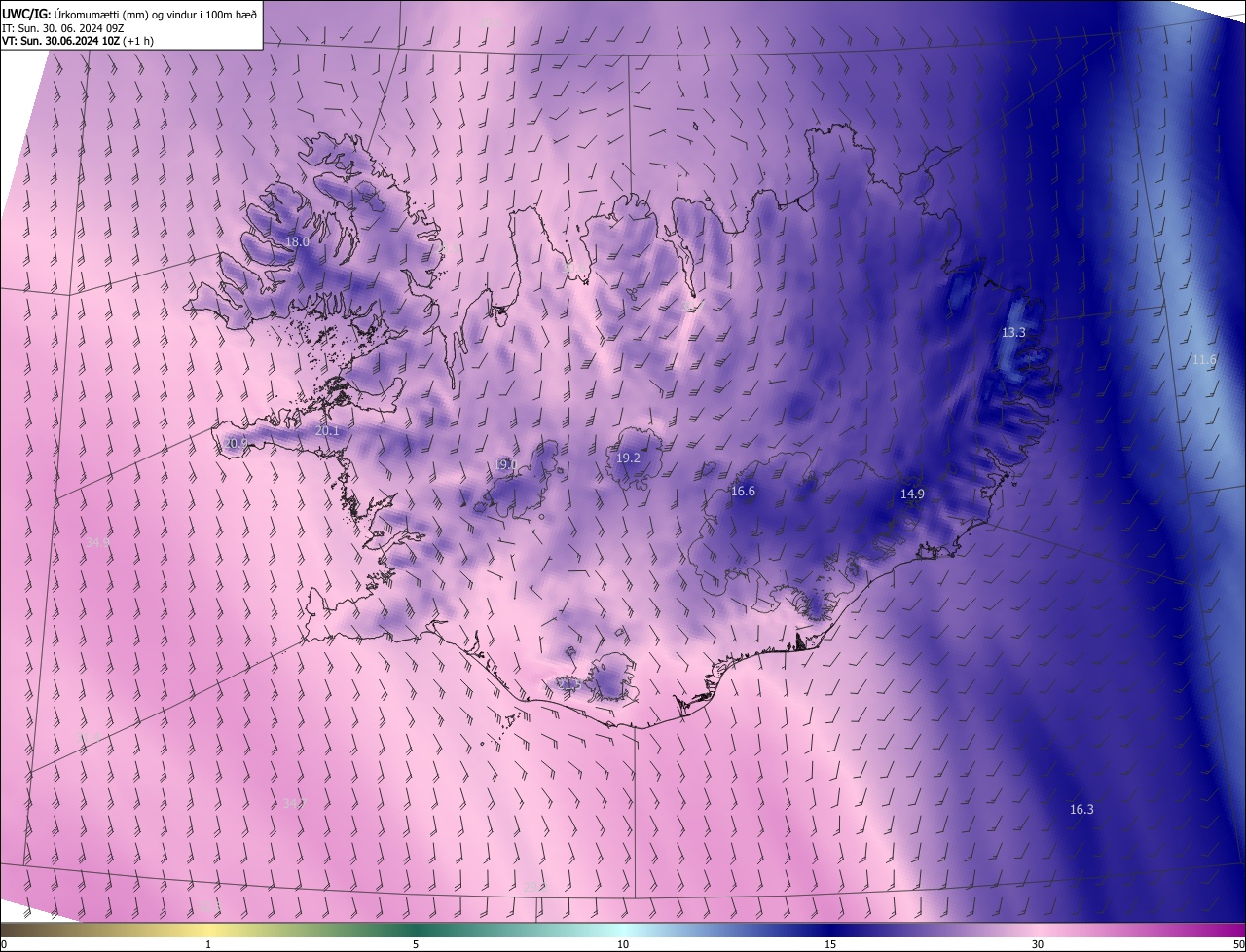Click the 18.0 value over the Westfjords
The height and width of the screenshot is (952, 1246).
pyautogui.click(x=297, y=241)
